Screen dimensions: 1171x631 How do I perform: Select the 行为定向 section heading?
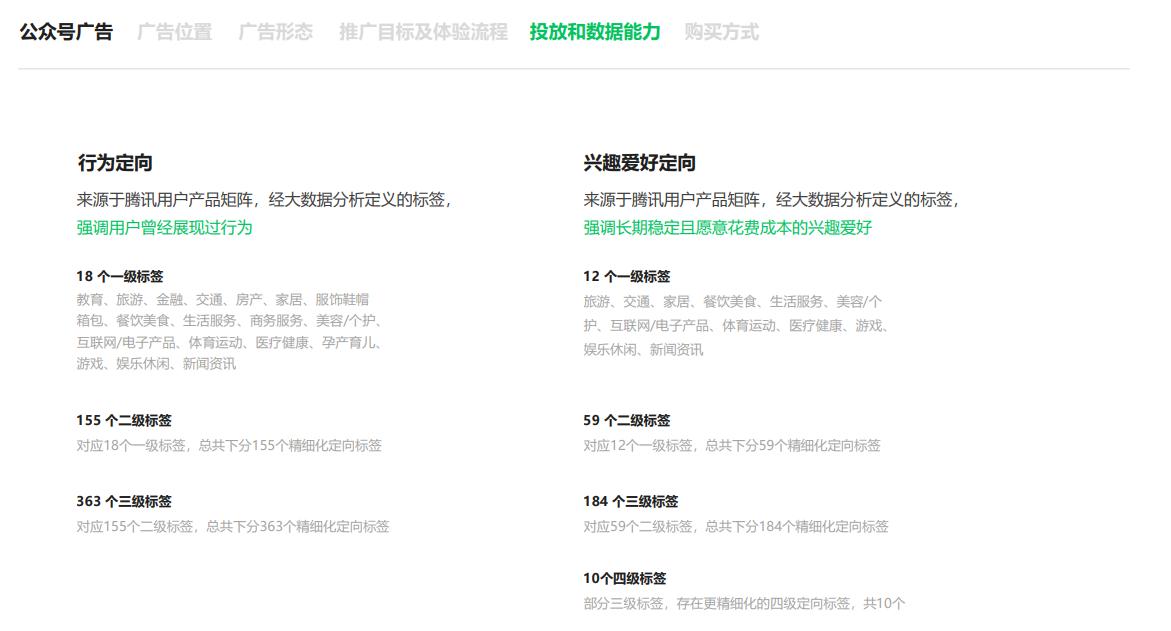tap(115, 161)
